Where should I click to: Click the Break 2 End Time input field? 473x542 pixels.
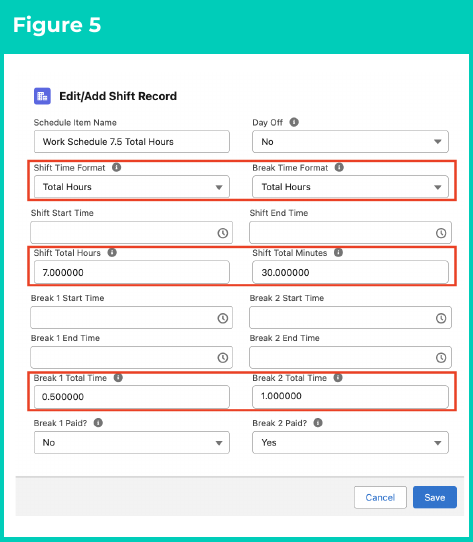pyautogui.click(x=350, y=357)
